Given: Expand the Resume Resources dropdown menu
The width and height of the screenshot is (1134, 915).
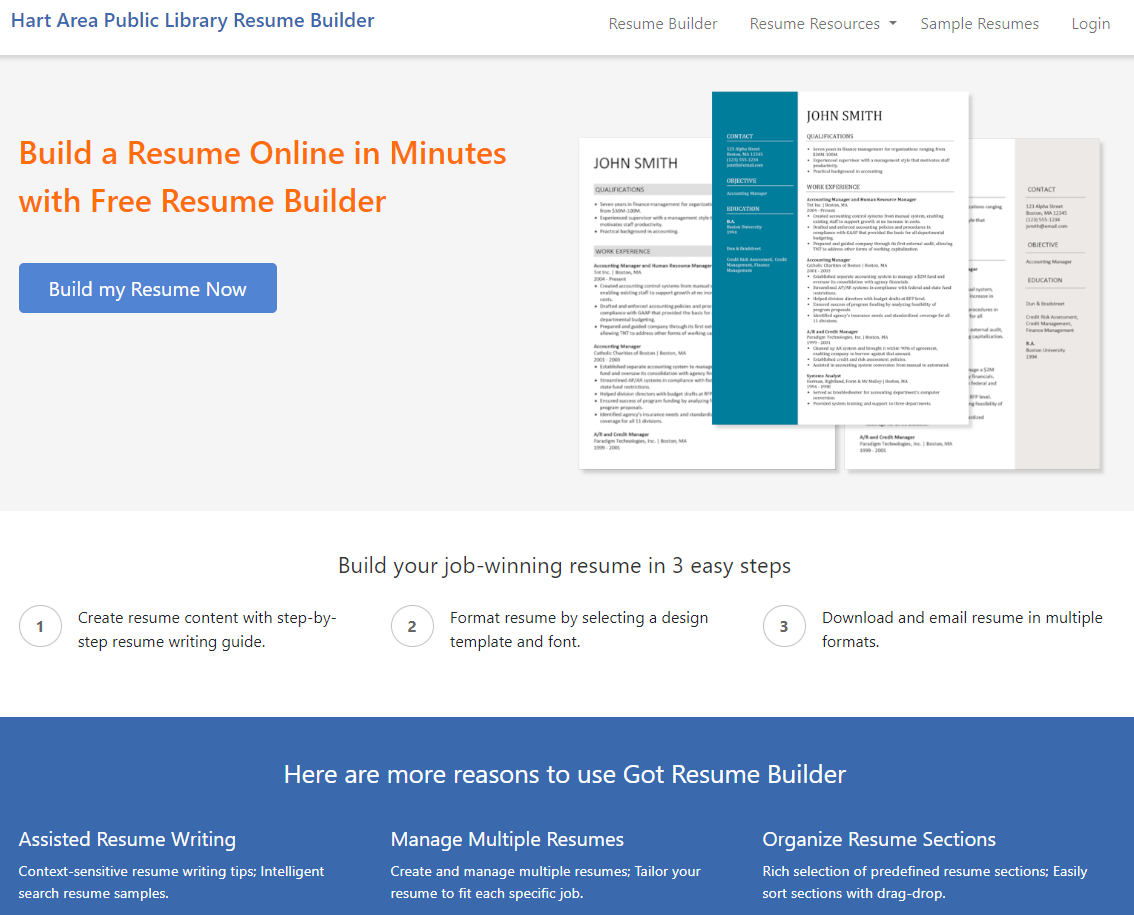Looking at the screenshot, I should 822,24.
